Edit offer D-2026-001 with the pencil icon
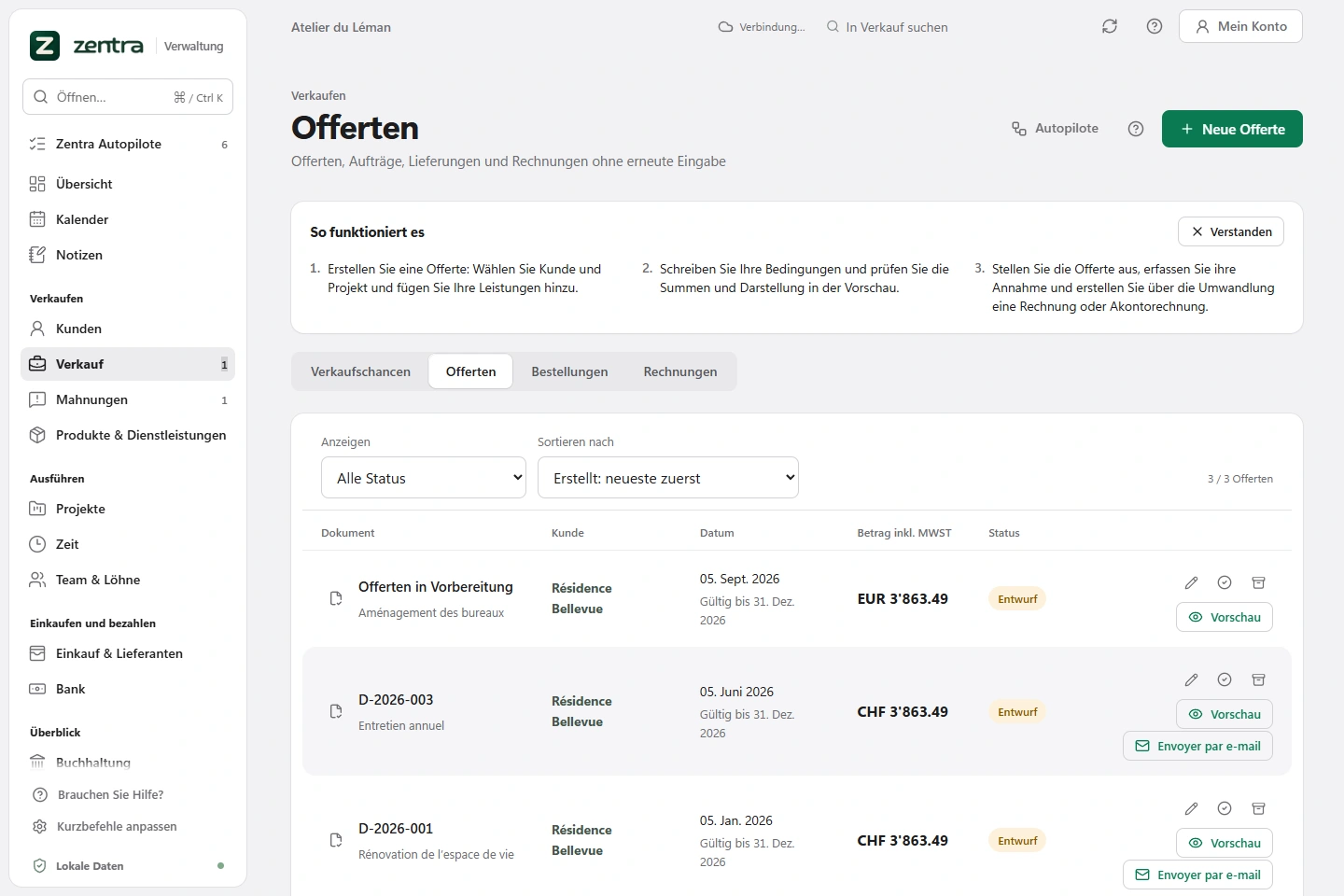This screenshot has height=896, width=1344. pyautogui.click(x=1191, y=808)
